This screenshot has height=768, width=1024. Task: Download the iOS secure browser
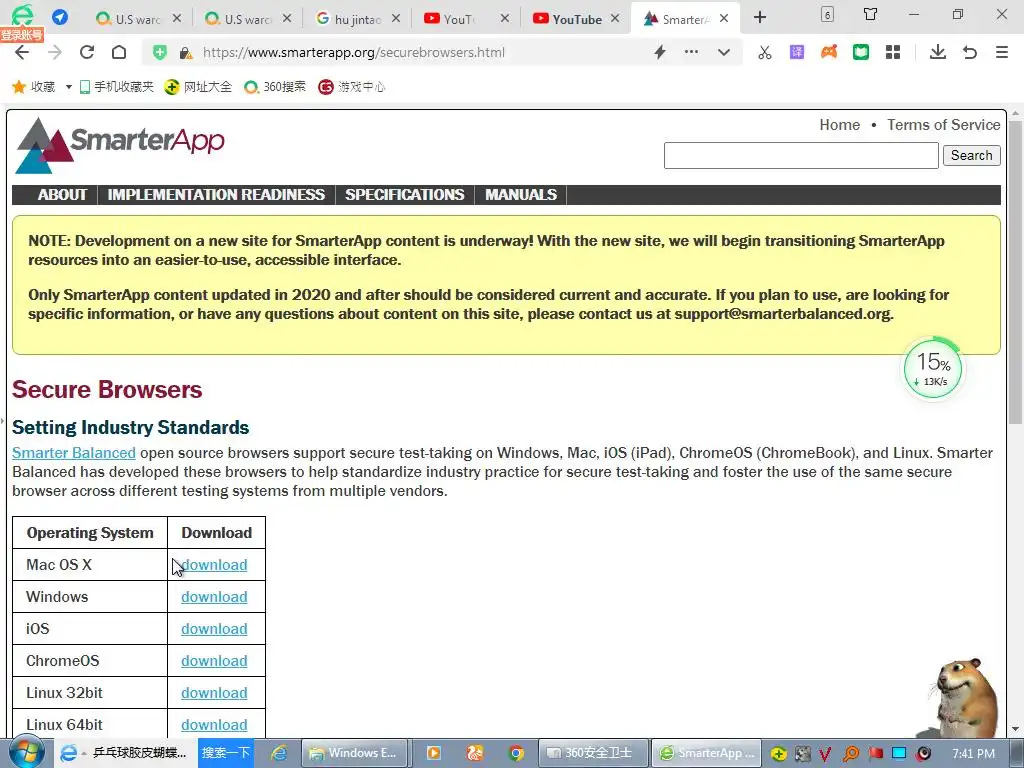214,629
